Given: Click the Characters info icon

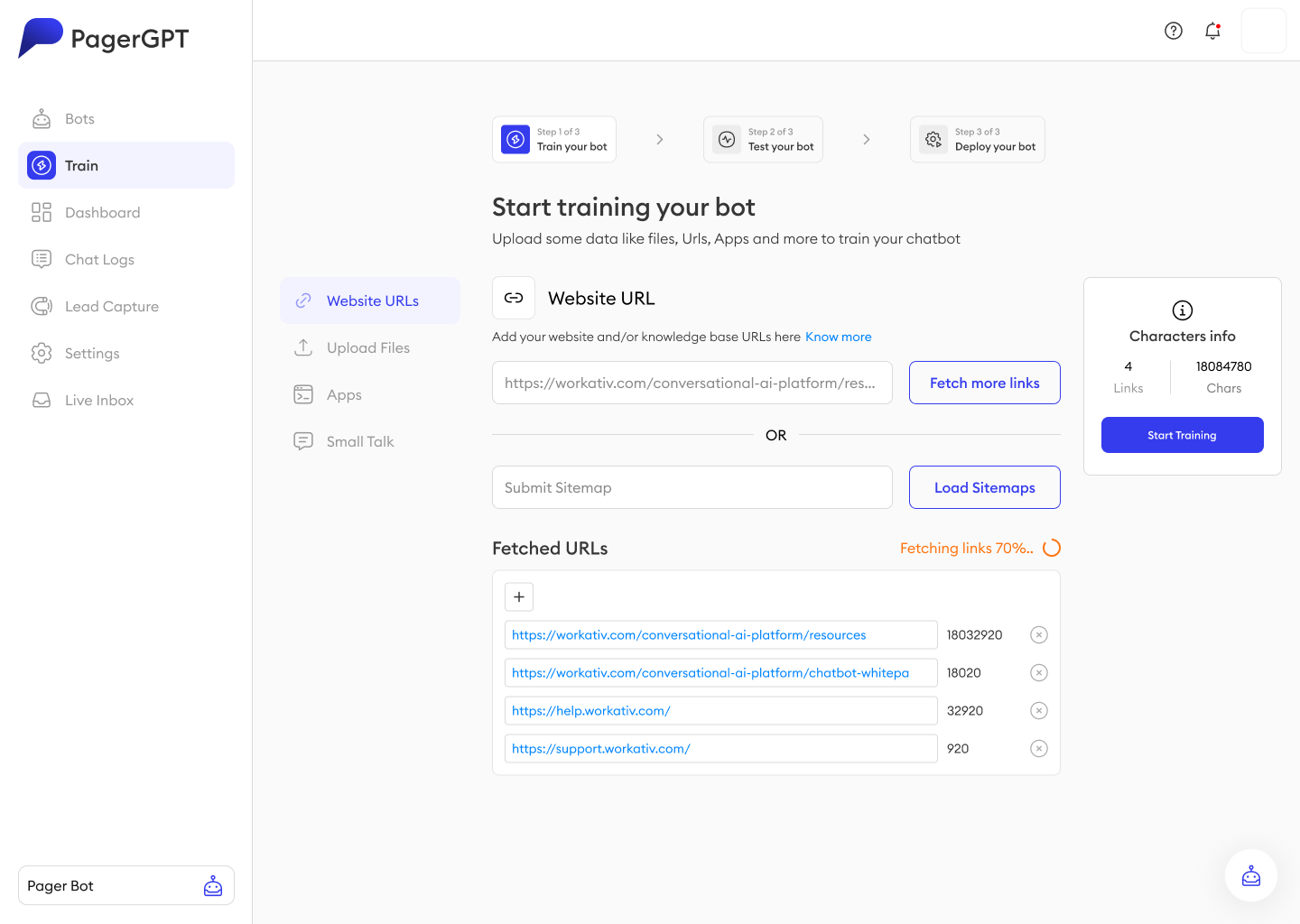Looking at the screenshot, I should [x=1183, y=310].
